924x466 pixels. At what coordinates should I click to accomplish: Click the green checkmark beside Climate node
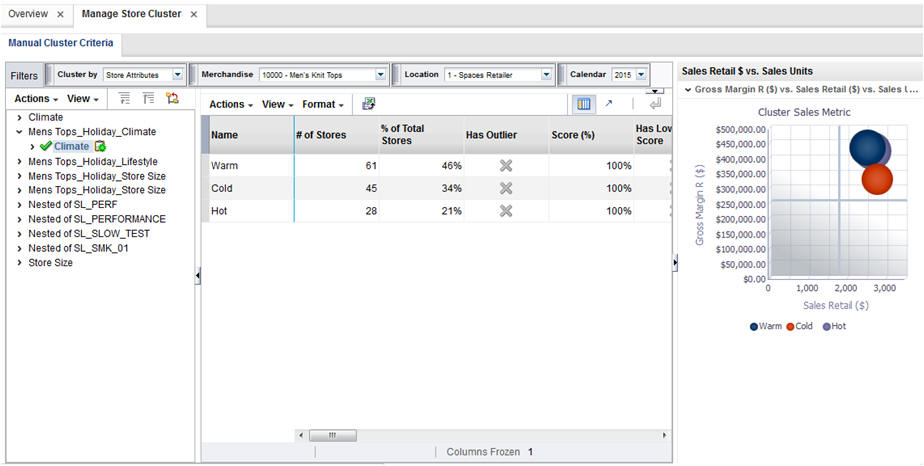pos(46,146)
